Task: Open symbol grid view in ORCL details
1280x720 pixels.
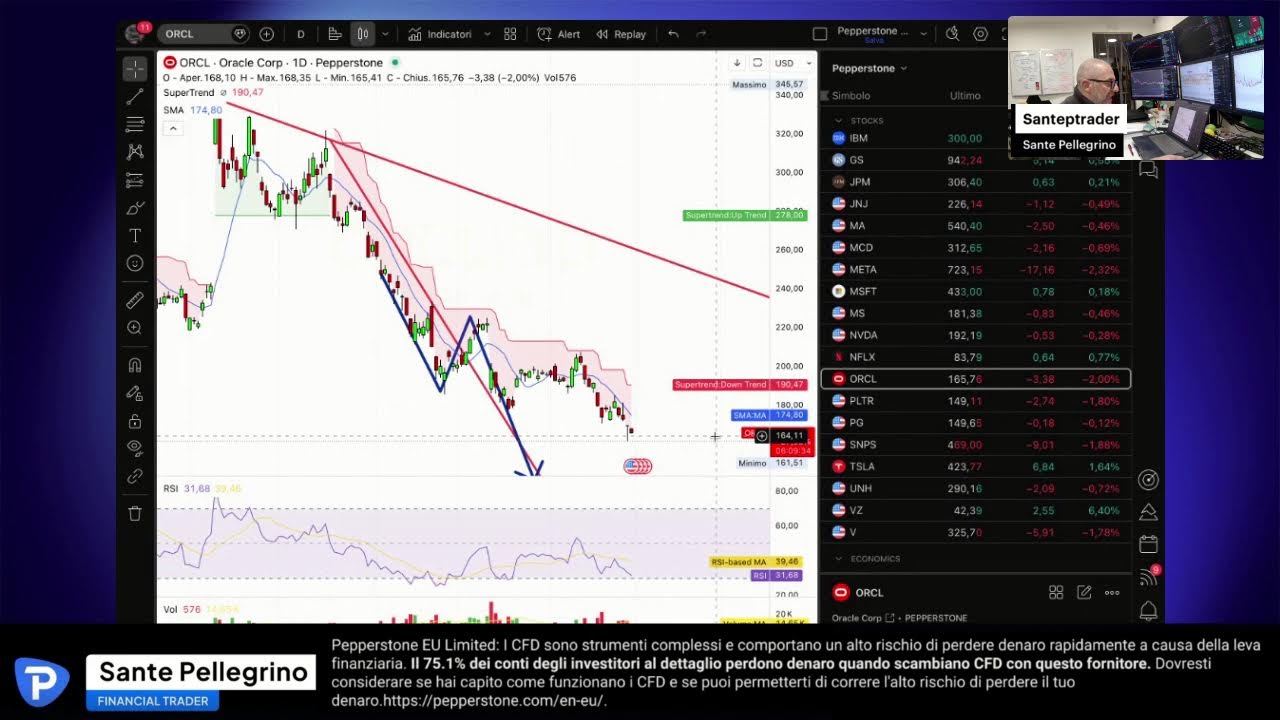Action: [x=1056, y=593]
